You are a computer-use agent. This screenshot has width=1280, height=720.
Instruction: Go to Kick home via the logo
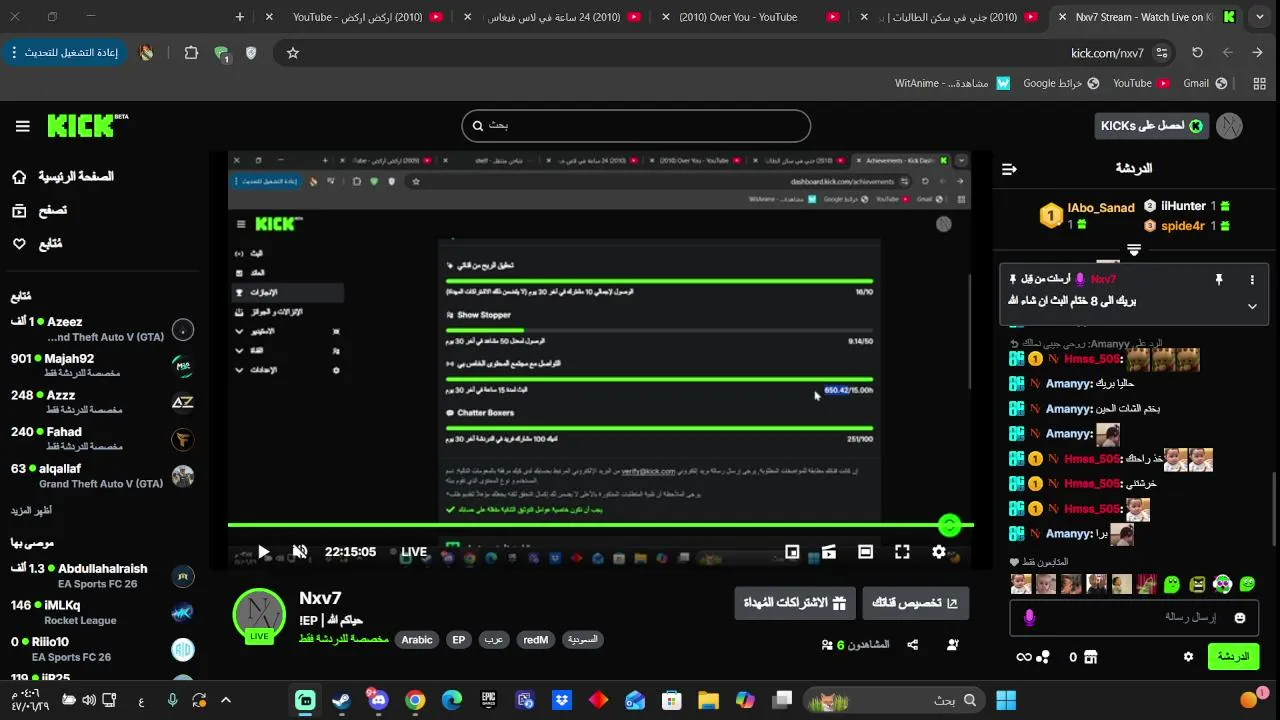(87, 125)
